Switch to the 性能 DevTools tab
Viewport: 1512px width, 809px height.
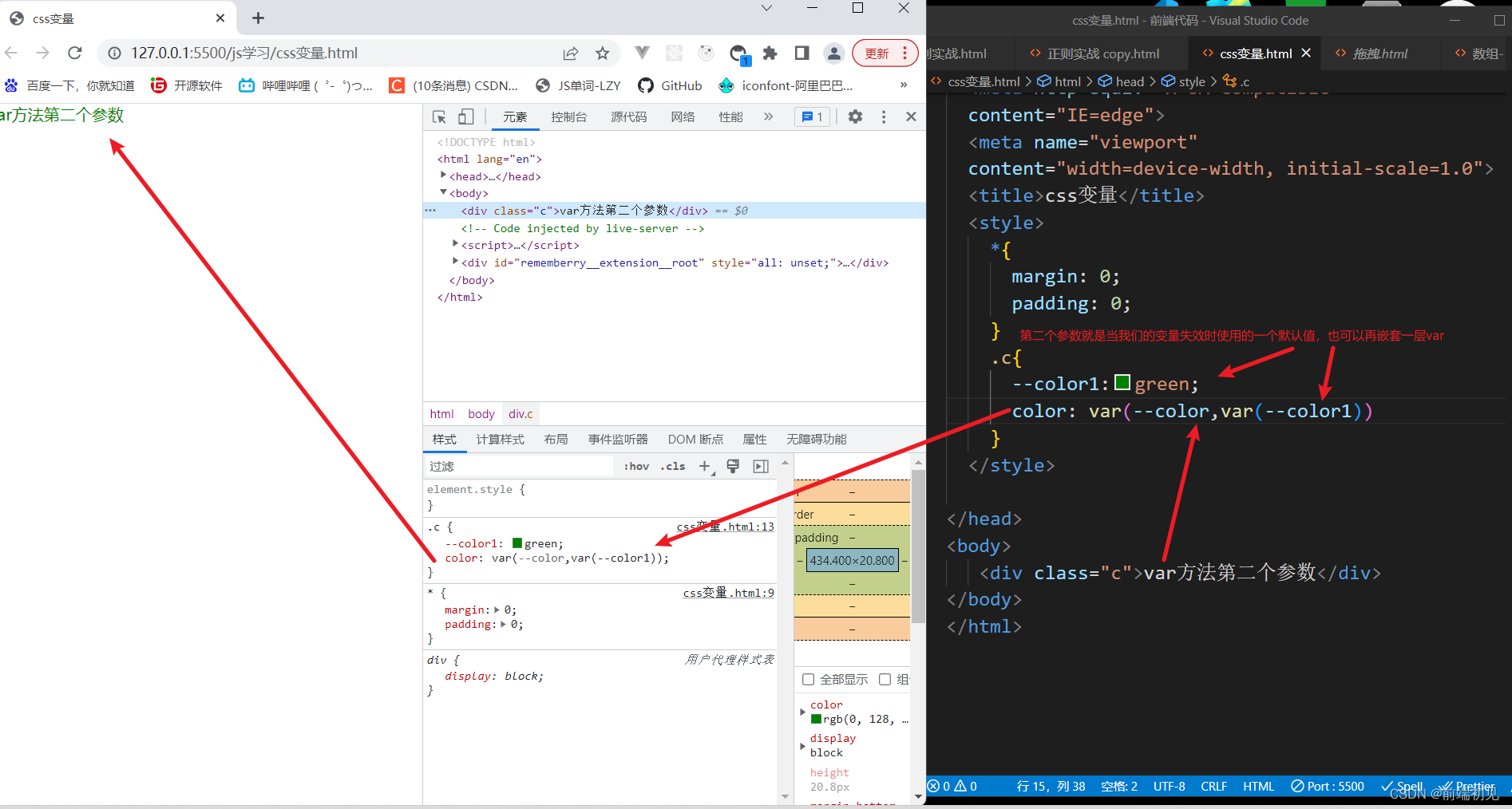[730, 116]
